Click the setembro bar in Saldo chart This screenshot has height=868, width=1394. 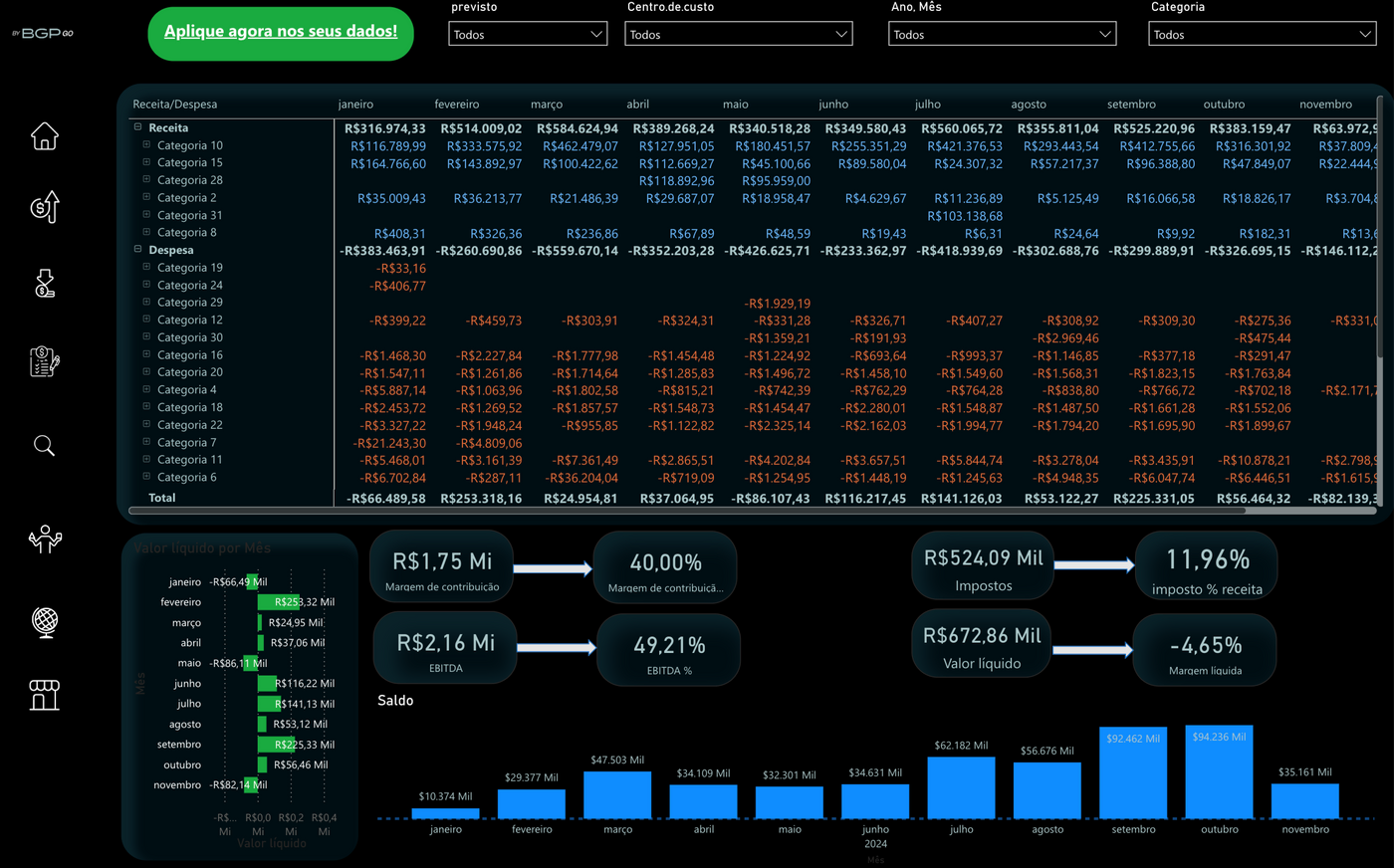pos(1133,772)
